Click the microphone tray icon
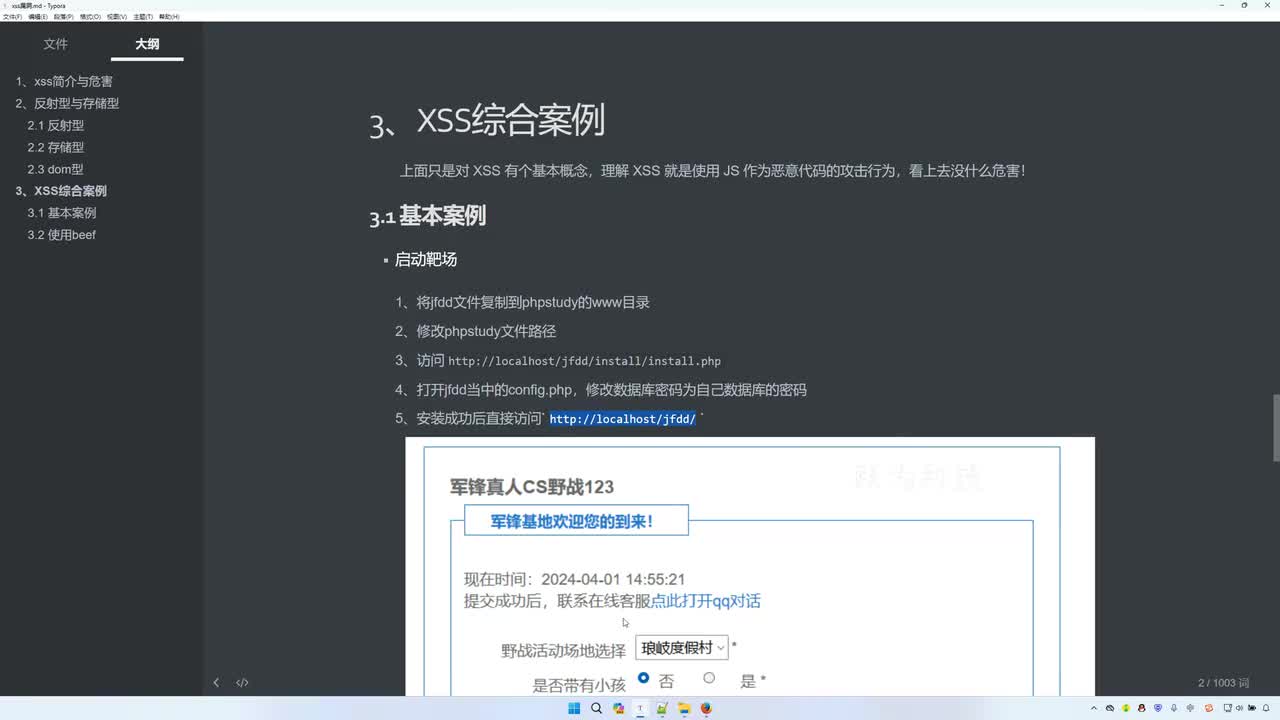The width and height of the screenshot is (1280, 720). point(1174,708)
